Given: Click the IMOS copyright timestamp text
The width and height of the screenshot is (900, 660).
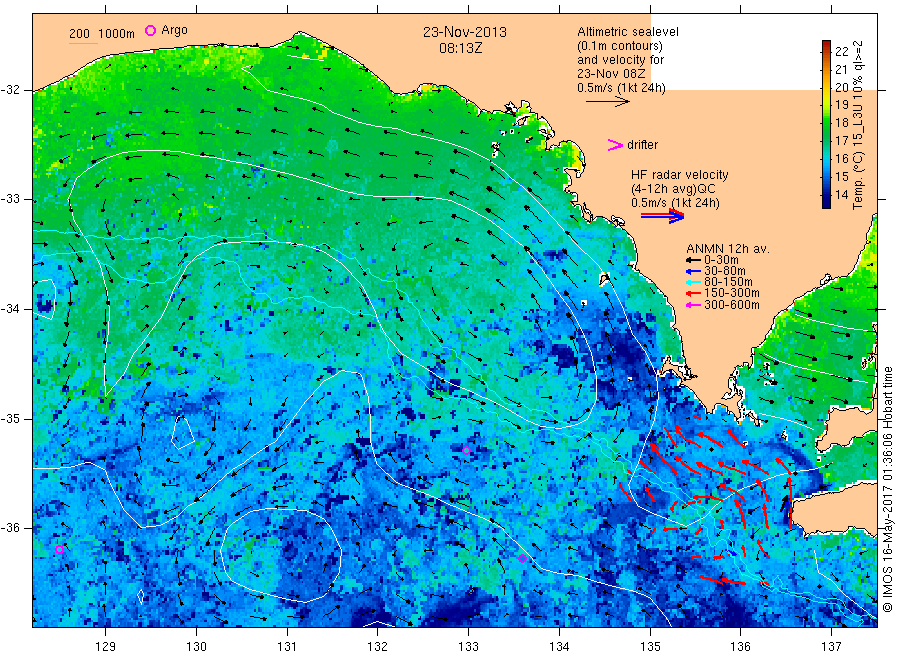Looking at the screenshot, I should click(888, 490).
